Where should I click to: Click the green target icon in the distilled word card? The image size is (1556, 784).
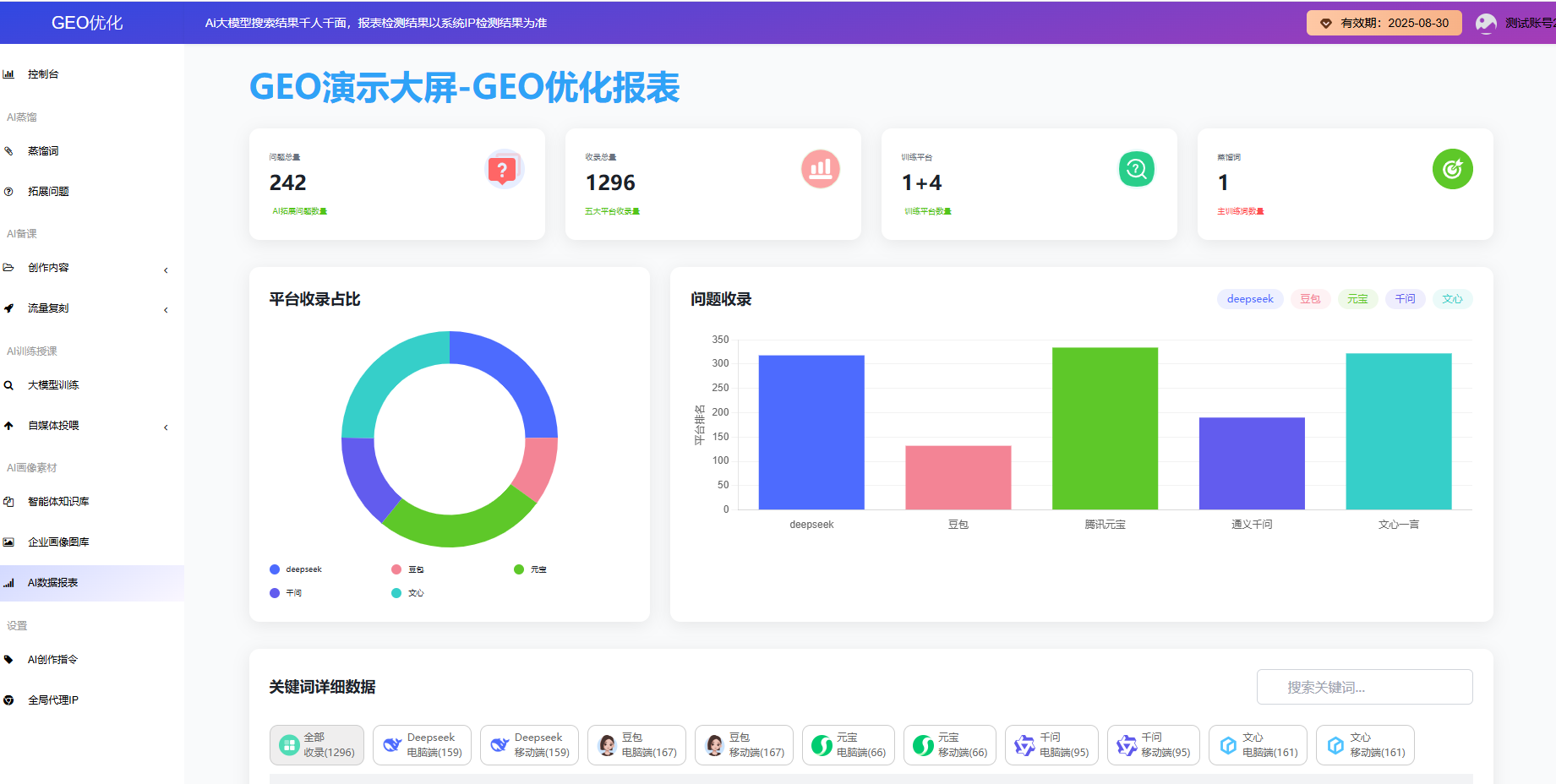(1452, 169)
